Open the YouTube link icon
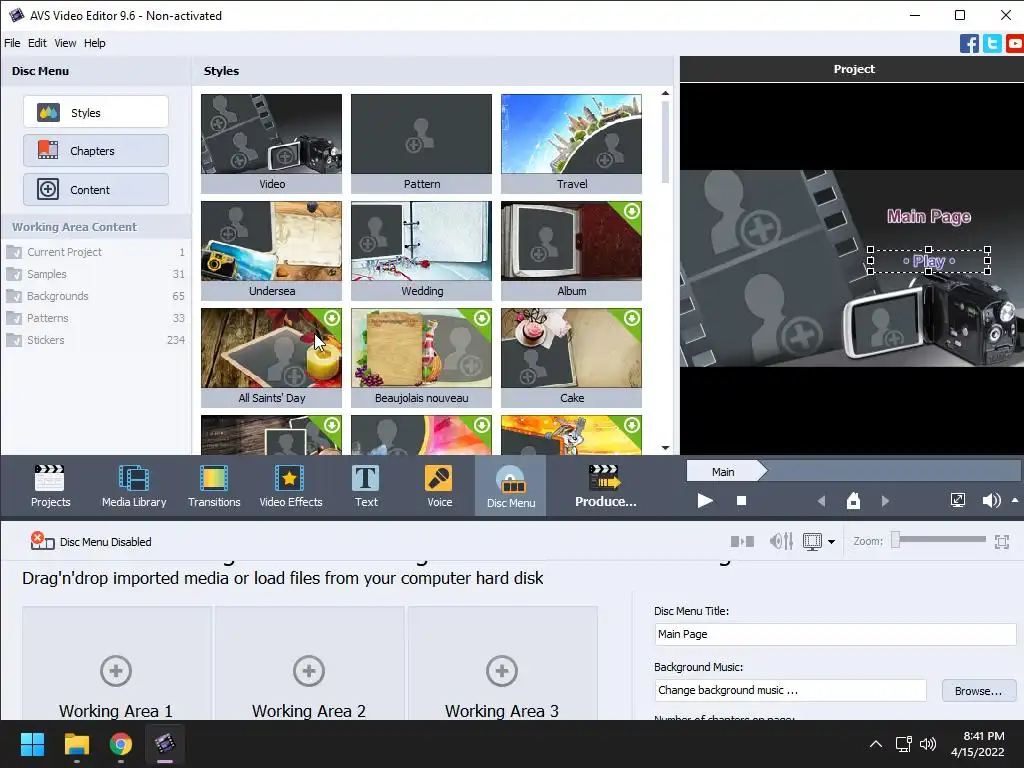Screen dimensions: 1024x768 point(1015,44)
